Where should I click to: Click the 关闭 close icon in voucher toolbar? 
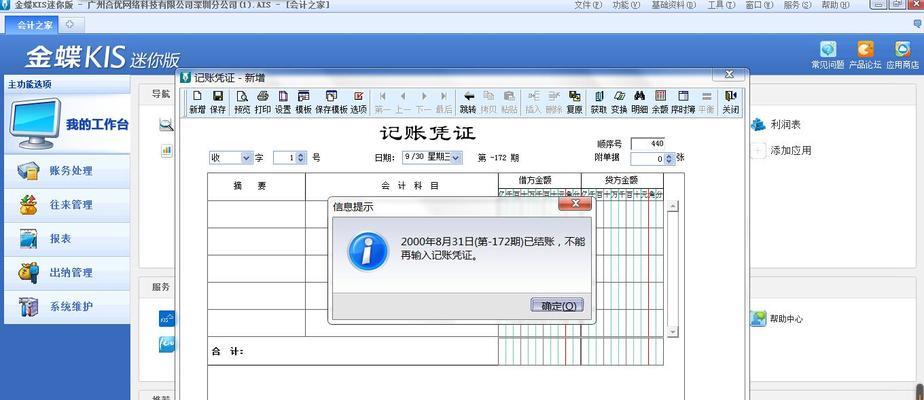click(x=731, y=102)
